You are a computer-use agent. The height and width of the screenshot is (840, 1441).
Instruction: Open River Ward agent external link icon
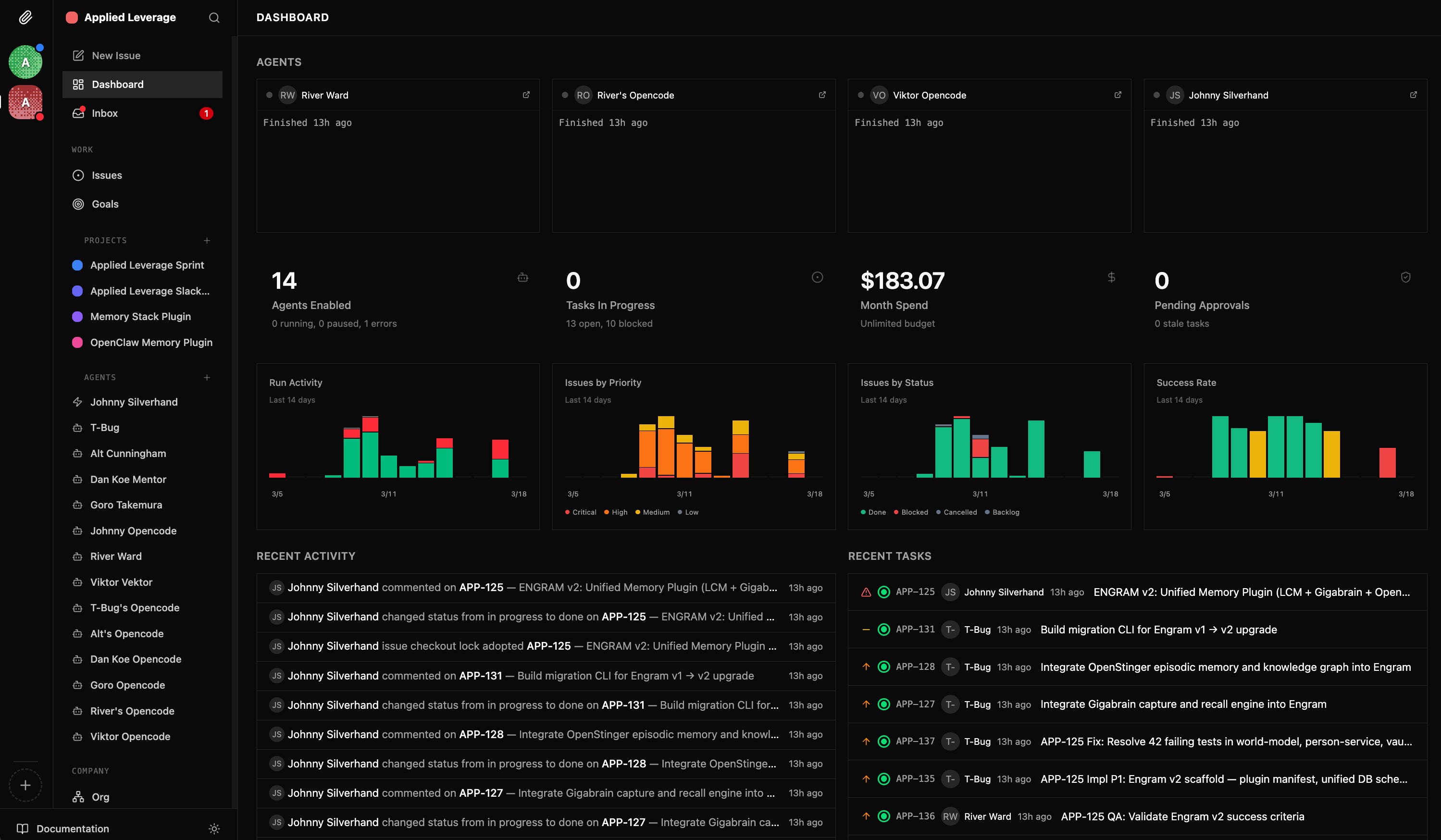coord(526,95)
